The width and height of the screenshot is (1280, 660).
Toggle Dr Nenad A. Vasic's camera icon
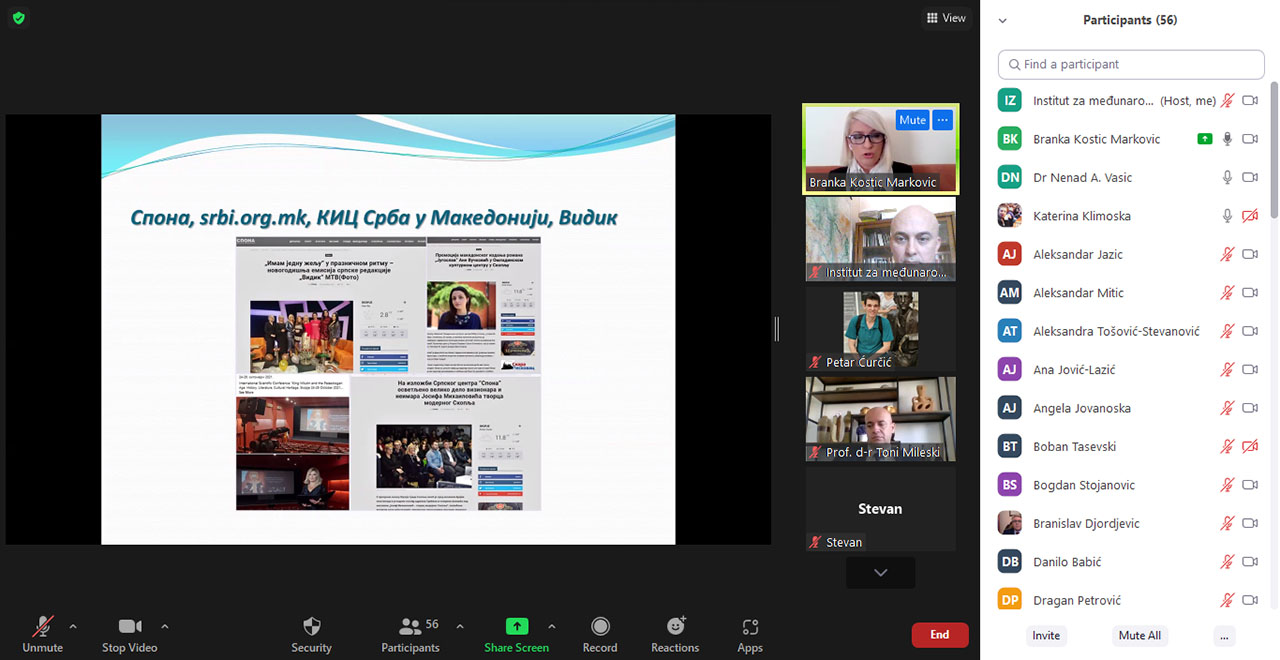click(1250, 177)
